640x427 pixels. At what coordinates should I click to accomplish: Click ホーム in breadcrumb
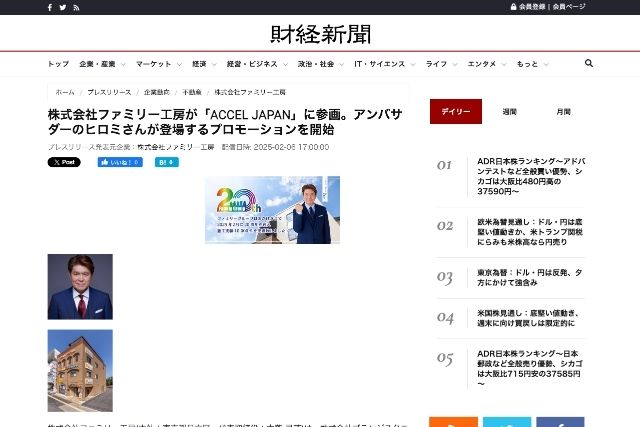click(x=65, y=92)
